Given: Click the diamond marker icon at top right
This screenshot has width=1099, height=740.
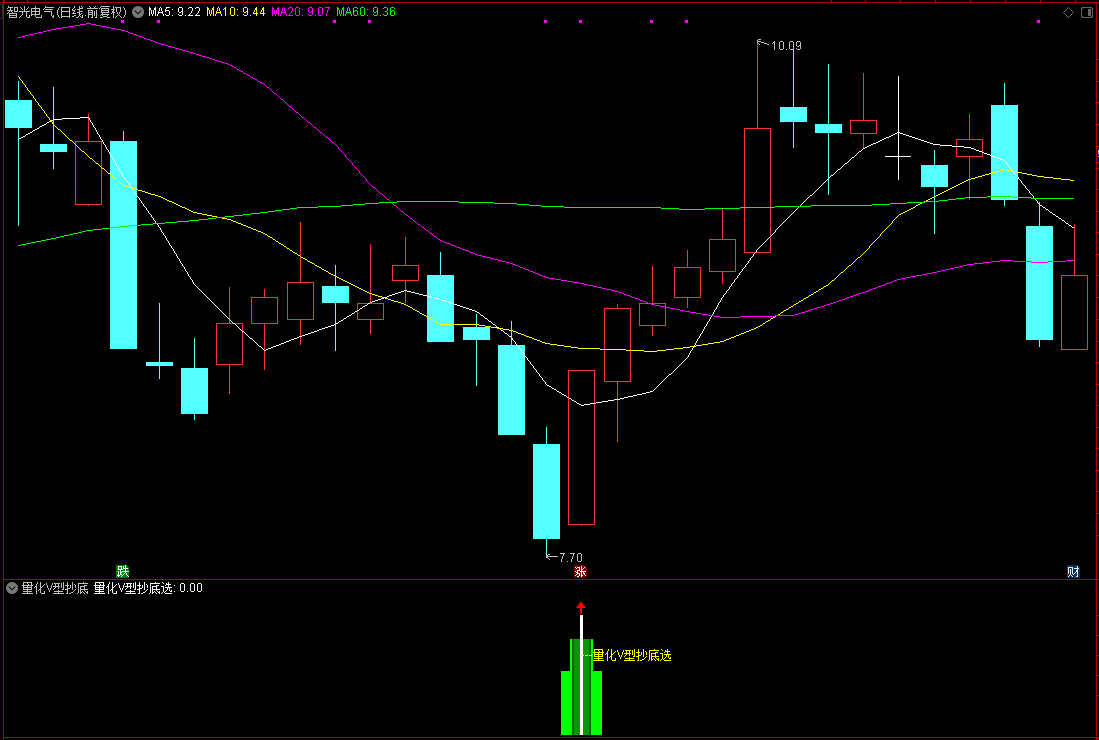Looking at the screenshot, I should [1068, 13].
